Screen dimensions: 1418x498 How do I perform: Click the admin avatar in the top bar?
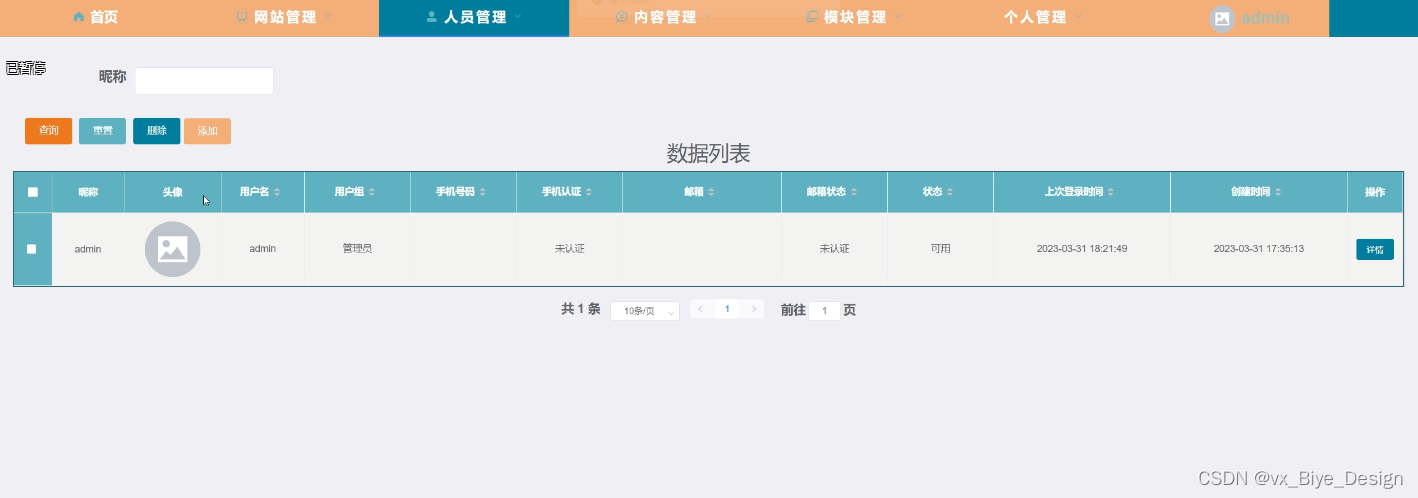[x=1222, y=18]
